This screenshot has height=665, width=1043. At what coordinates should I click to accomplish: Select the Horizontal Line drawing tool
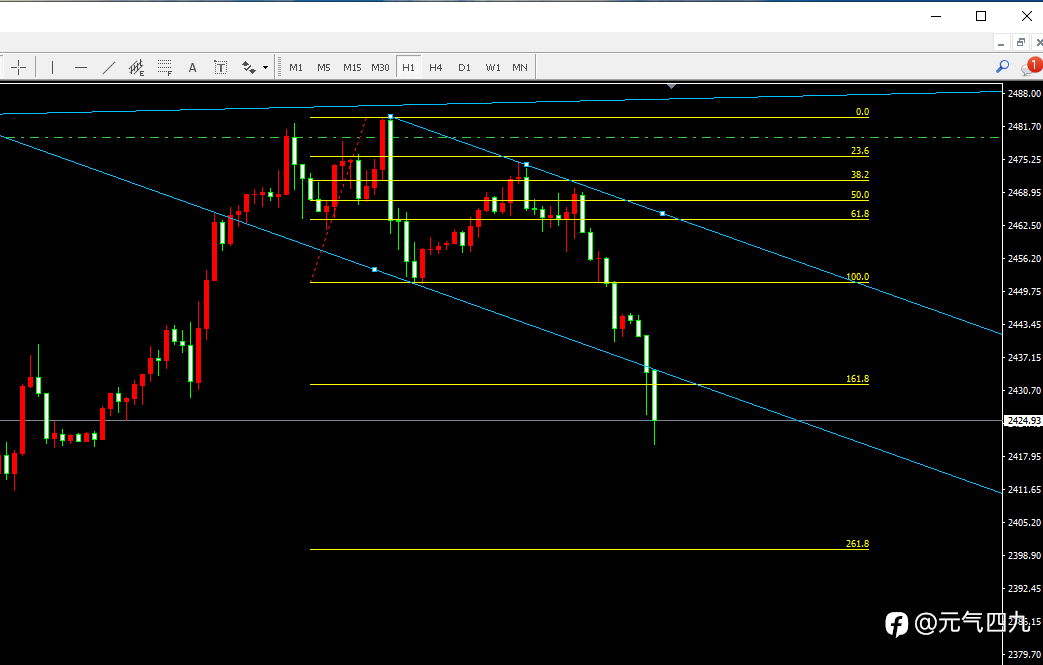tap(80, 67)
